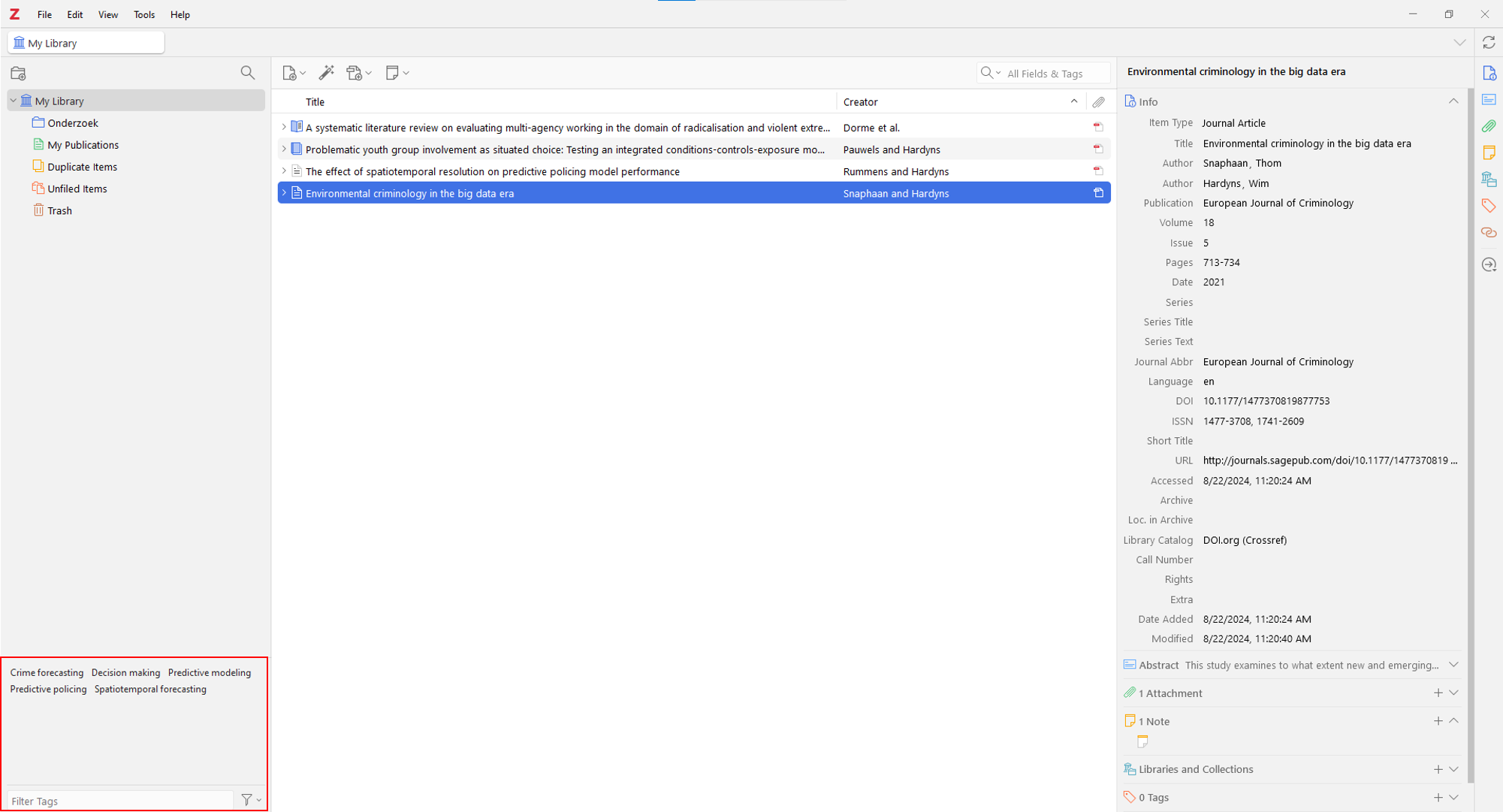1503x812 pixels.
Task: Add a new tag plus button
Action: [x=1438, y=798]
